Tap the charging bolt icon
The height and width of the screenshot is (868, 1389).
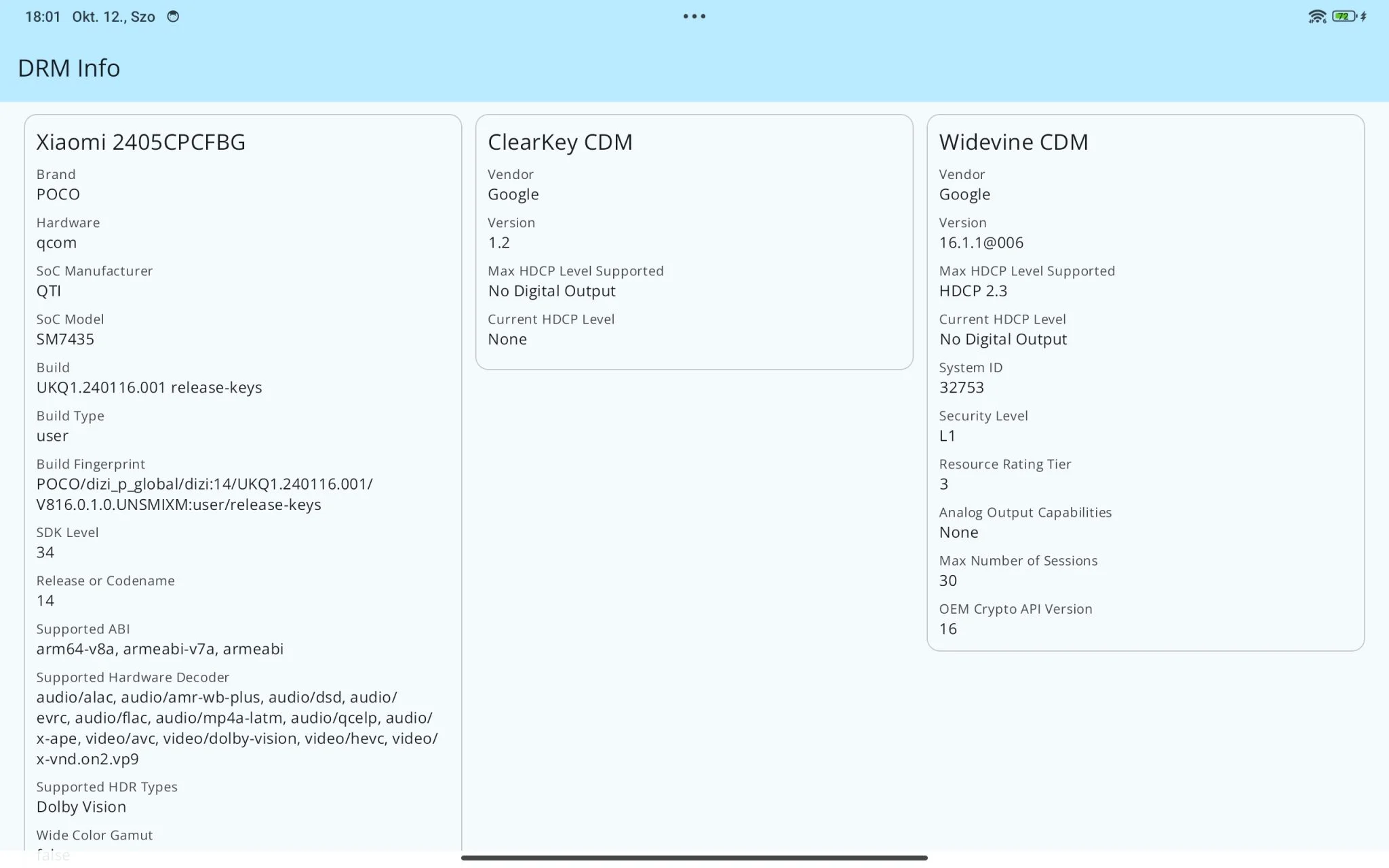[1363, 16]
